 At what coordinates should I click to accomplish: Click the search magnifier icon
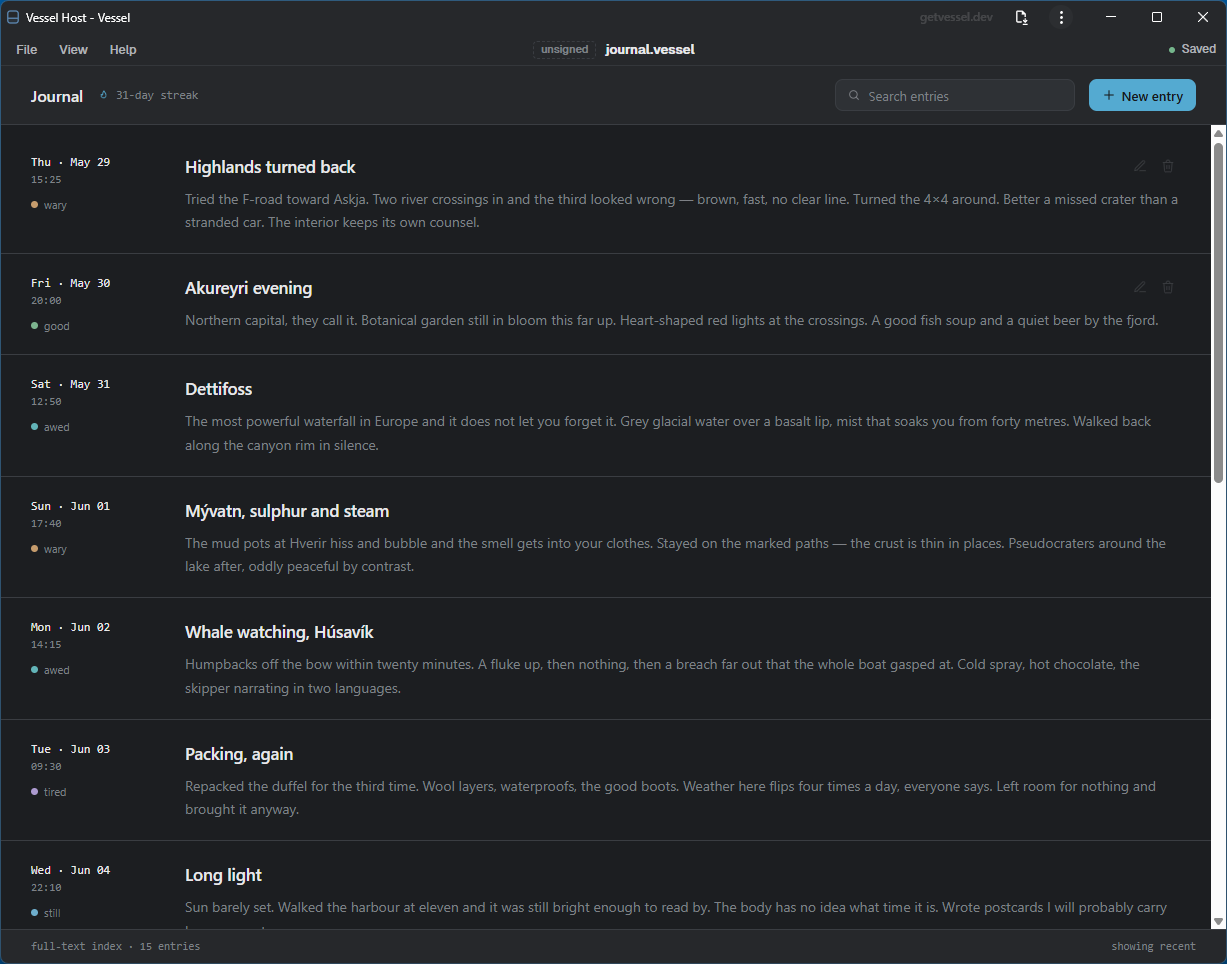click(x=854, y=96)
